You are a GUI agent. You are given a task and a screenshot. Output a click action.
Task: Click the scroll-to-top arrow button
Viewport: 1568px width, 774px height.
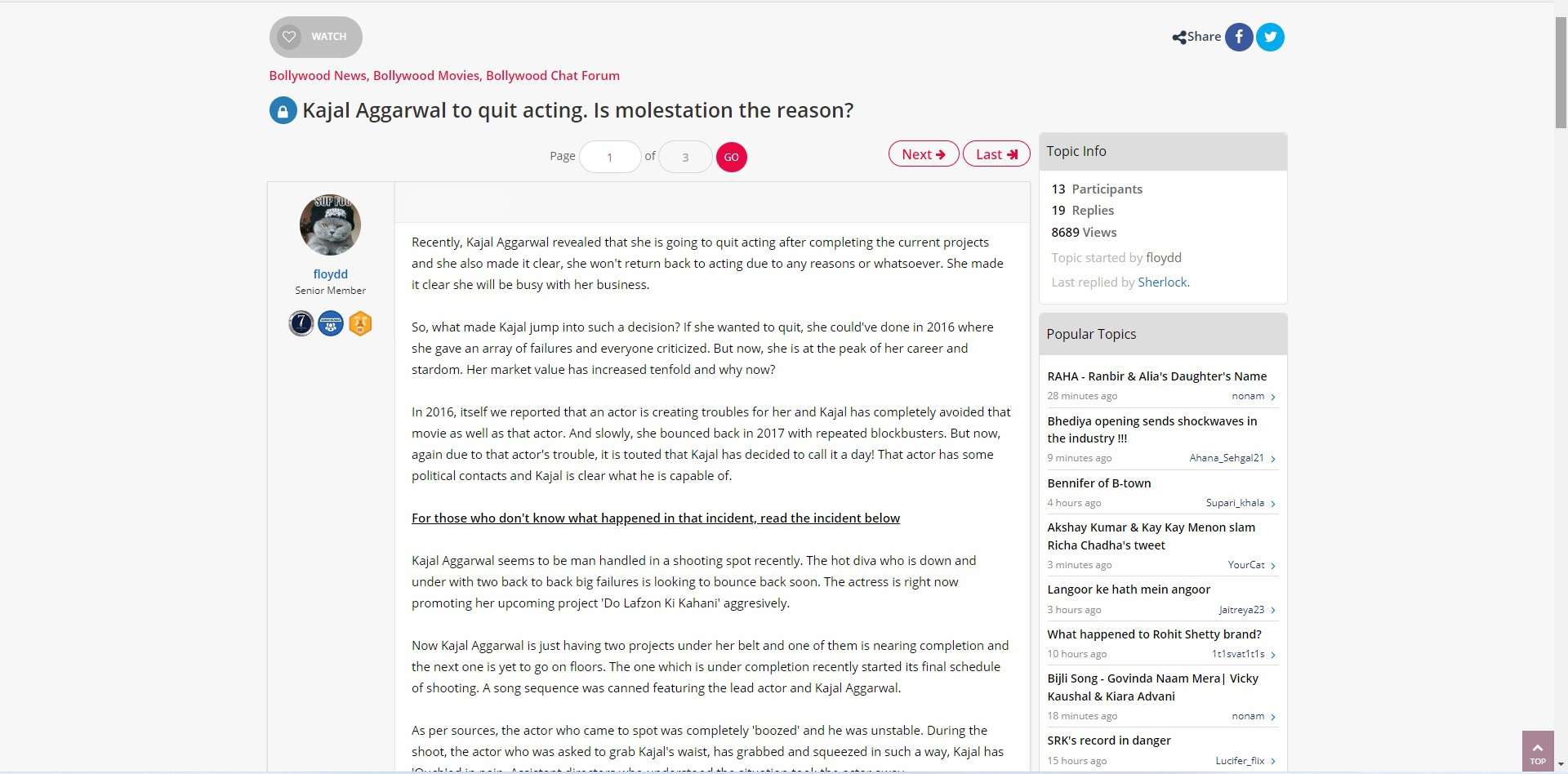click(x=1537, y=751)
